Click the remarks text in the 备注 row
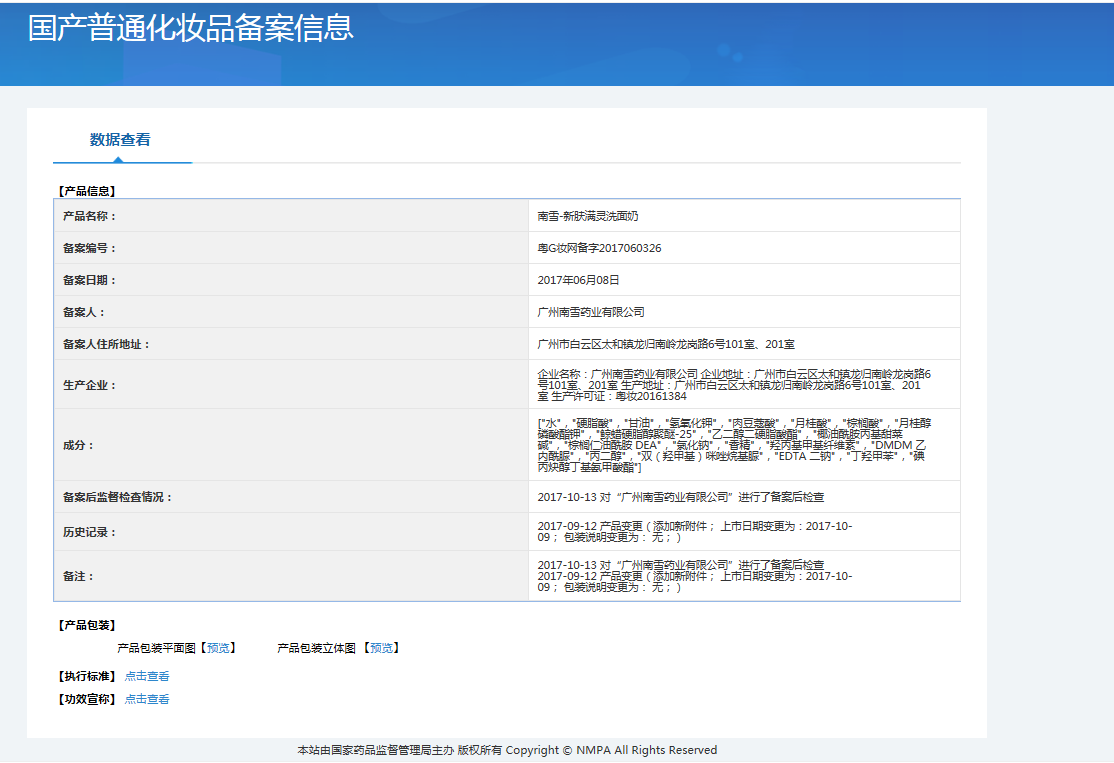This screenshot has width=1114, height=763. click(x=695, y=576)
